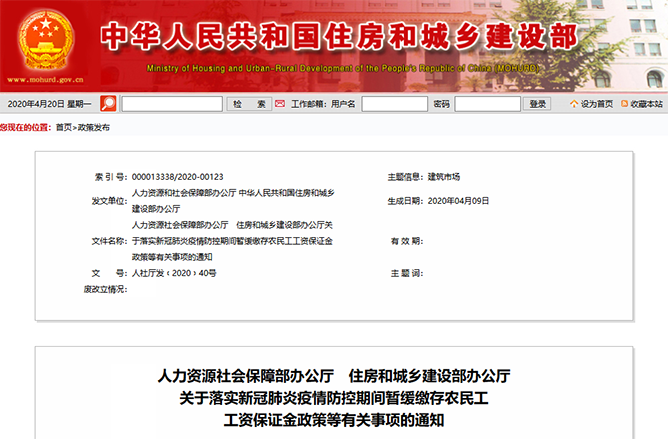Click the home icon beside 设为首页
Viewport: 668px width, 439px height.
point(574,104)
